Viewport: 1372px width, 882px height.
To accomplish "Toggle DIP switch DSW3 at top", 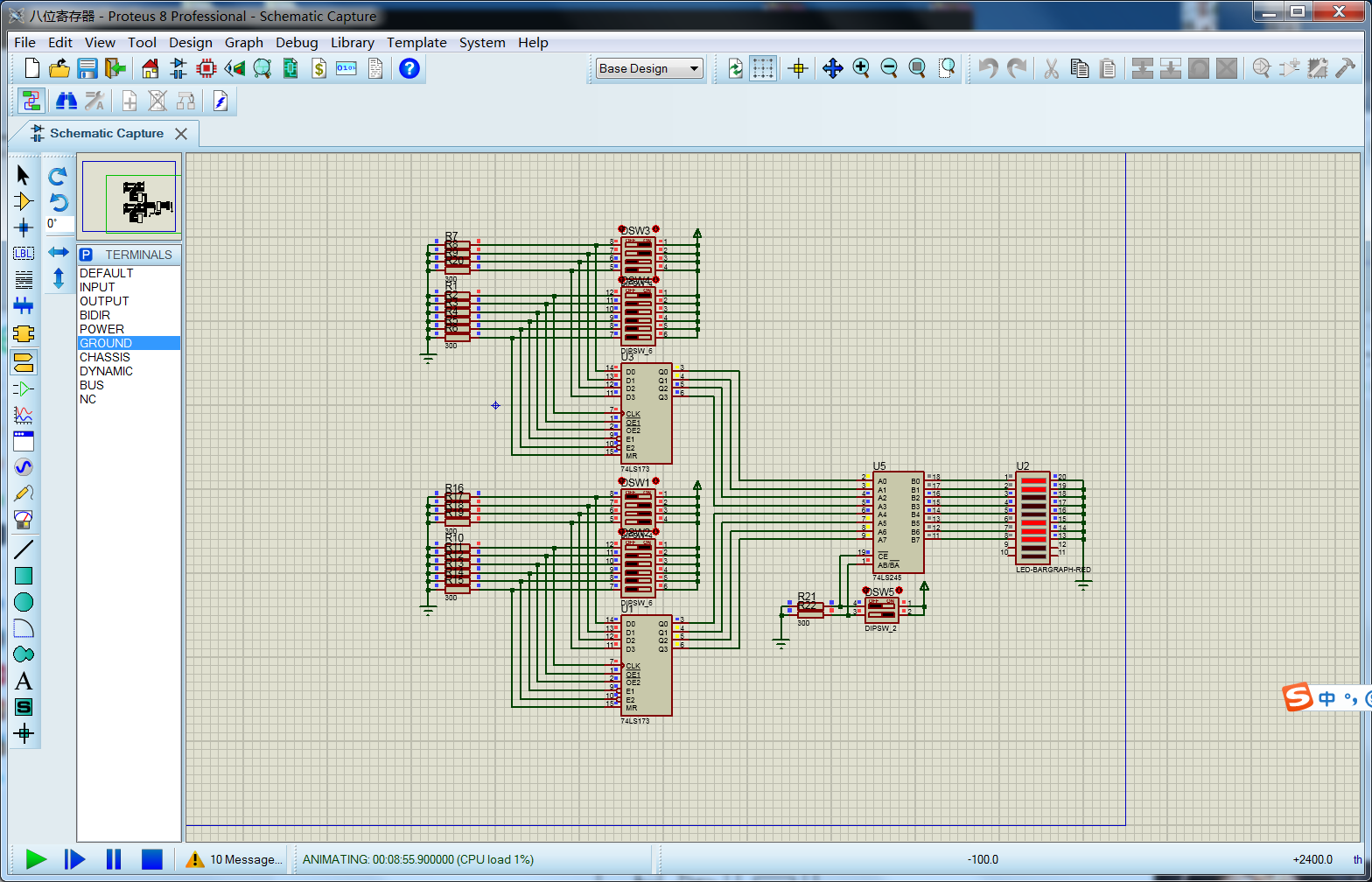I will coord(638,255).
